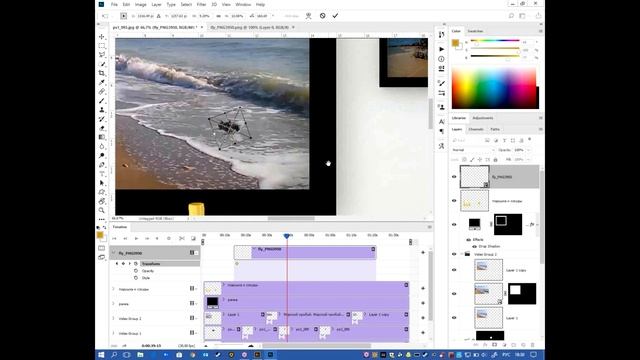Switch to the Channels tab
The width and height of the screenshot is (640, 360).
coord(476,129)
